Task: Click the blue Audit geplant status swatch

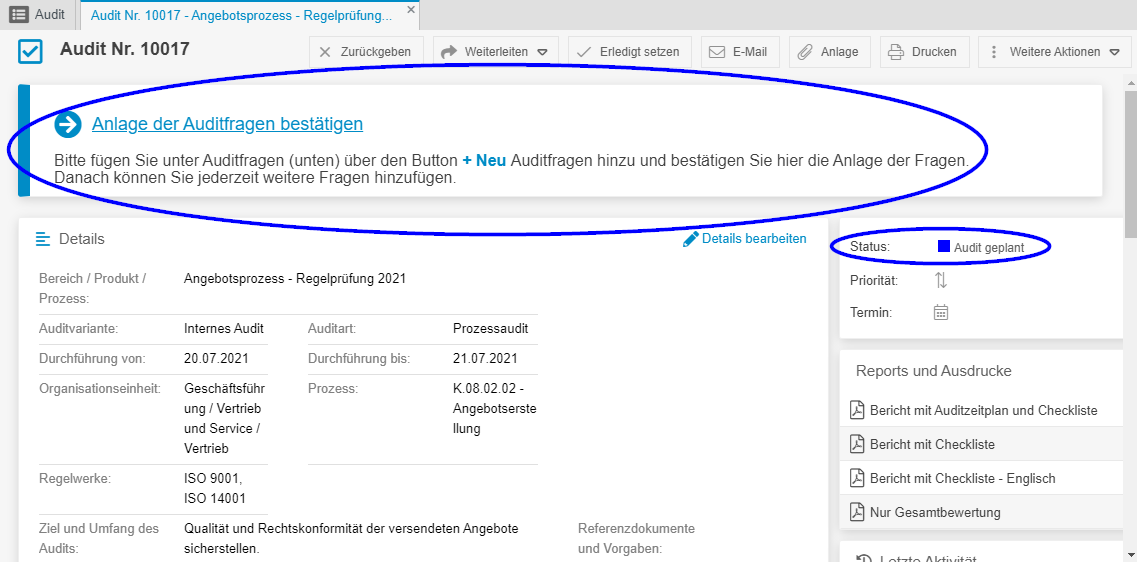Action: (x=943, y=247)
